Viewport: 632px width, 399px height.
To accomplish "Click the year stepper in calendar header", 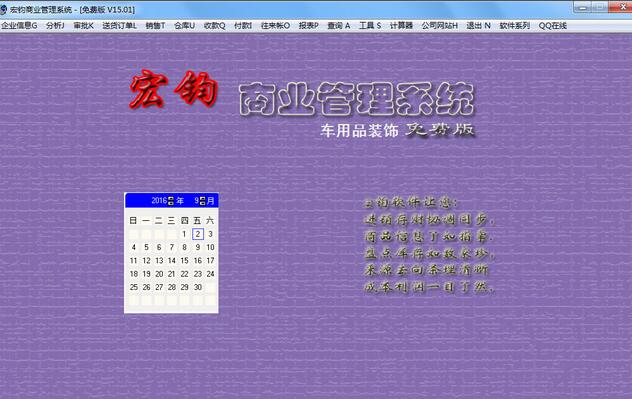I will (x=170, y=201).
